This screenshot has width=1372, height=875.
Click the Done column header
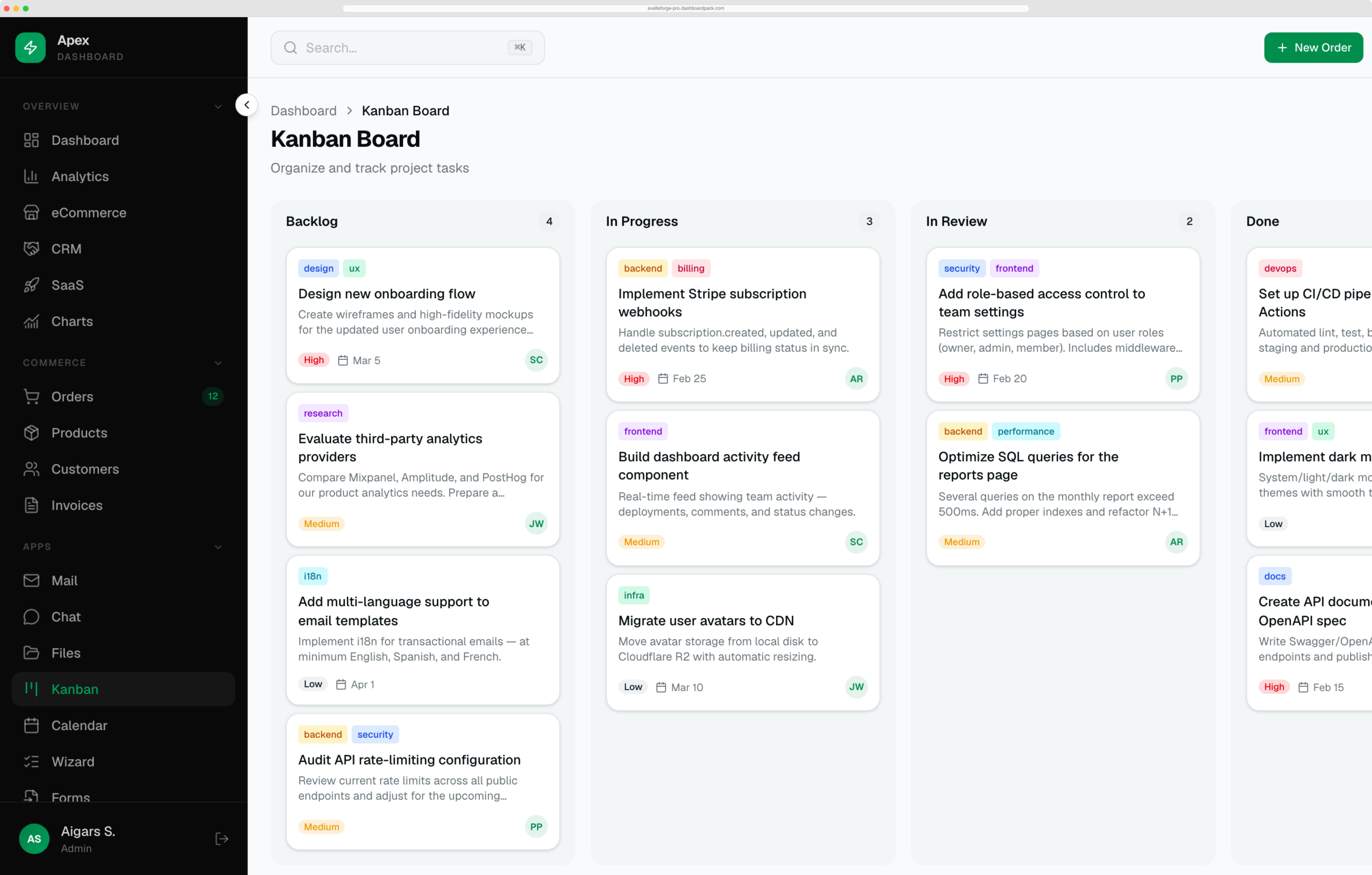tap(1263, 221)
